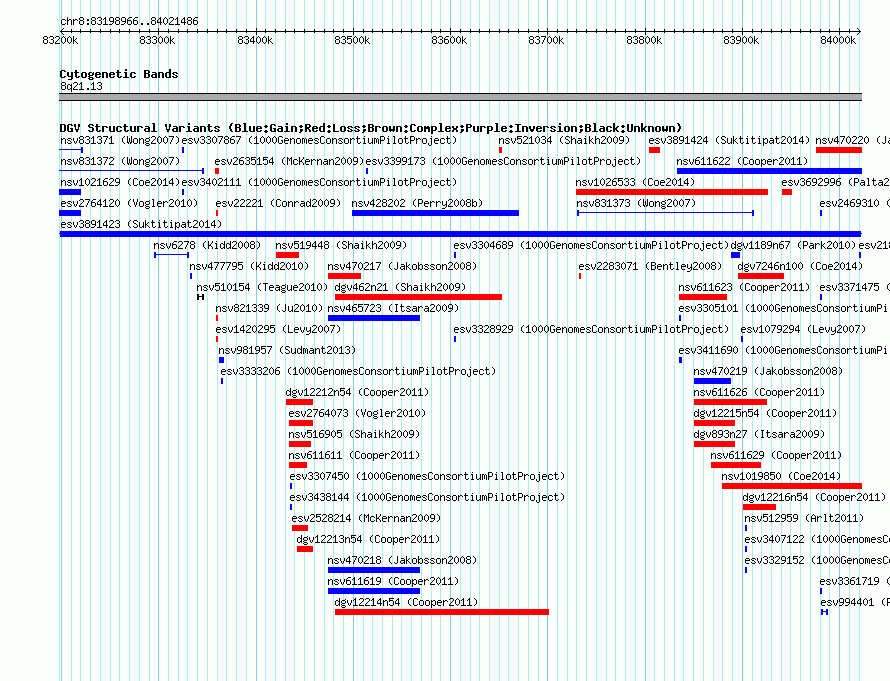Select the esv3891423 long blue gain bar
This screenshot has width=890, height=681.
click(x=460, y=234)
